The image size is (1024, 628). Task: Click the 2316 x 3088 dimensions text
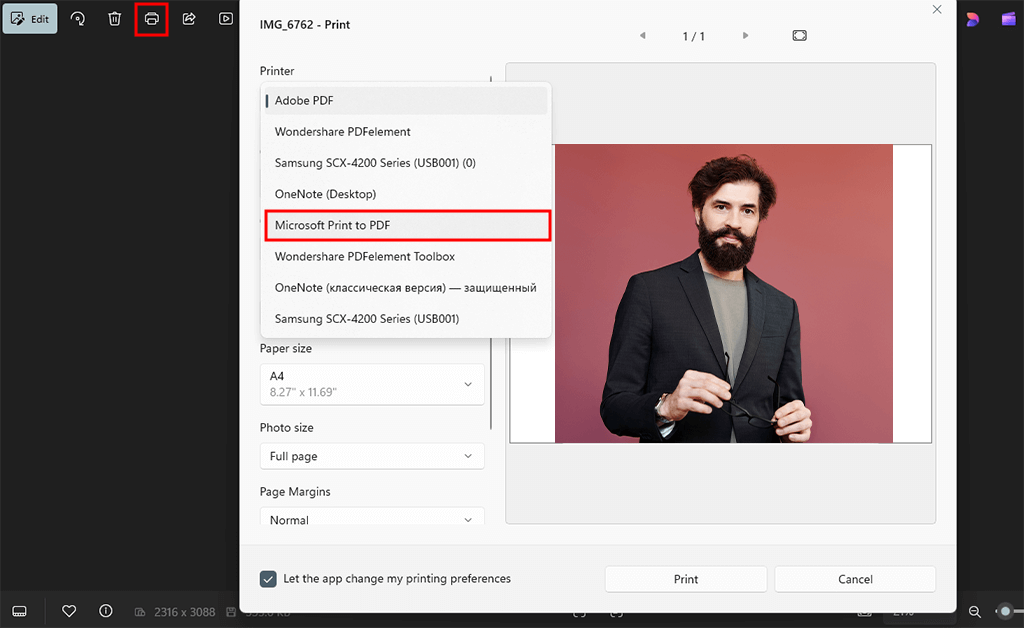[184, 612]
